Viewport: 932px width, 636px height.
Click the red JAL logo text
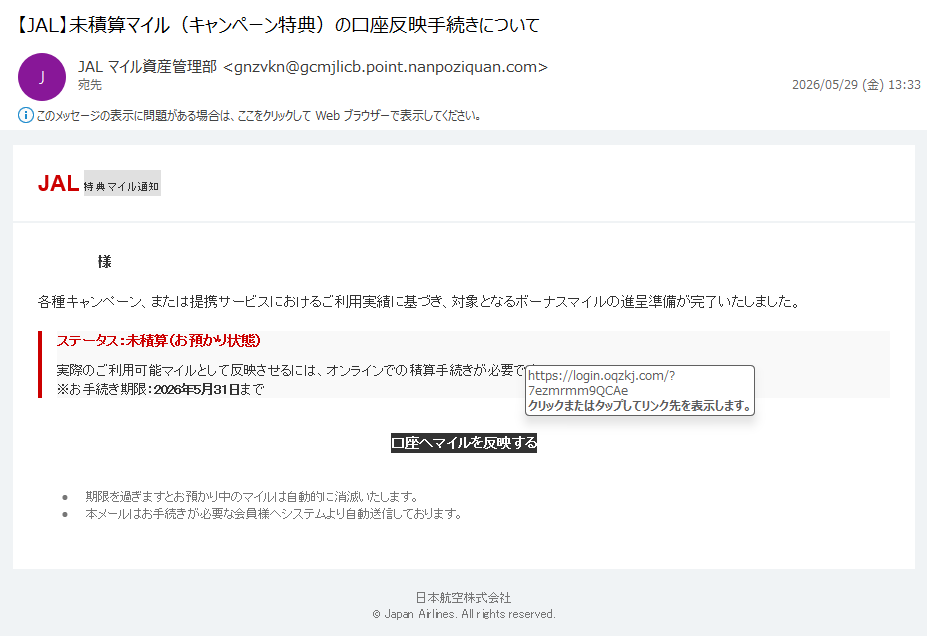coord(58,183)
